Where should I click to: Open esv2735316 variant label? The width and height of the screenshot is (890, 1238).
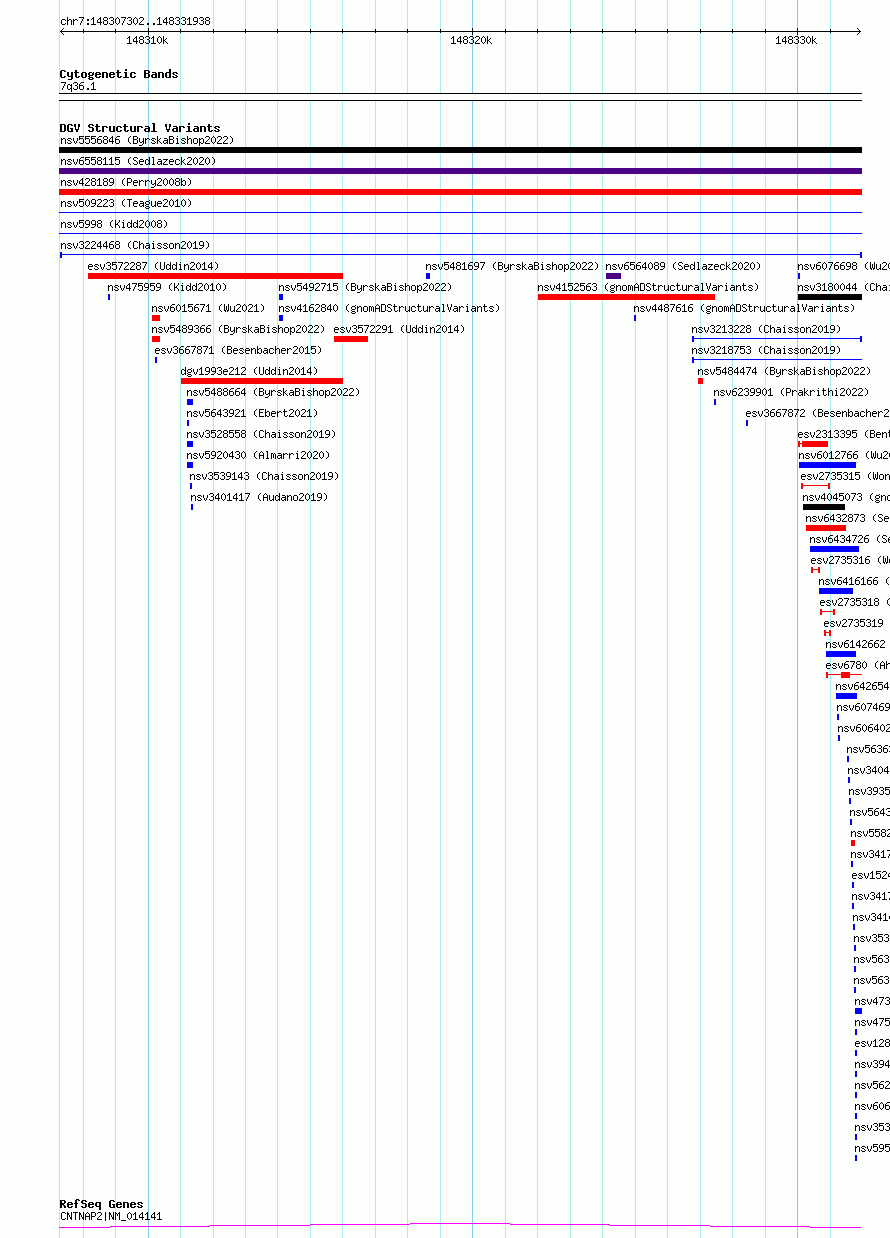click(x=850, y=560)
